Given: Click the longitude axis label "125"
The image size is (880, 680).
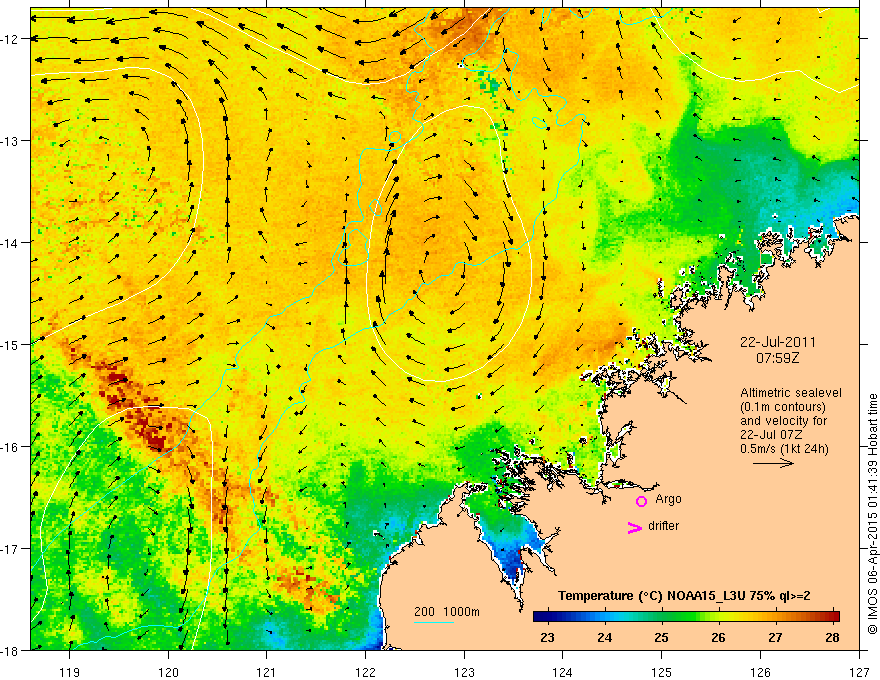Looking at the screenshot, I should pyautogui.click(x=662, y=671).
